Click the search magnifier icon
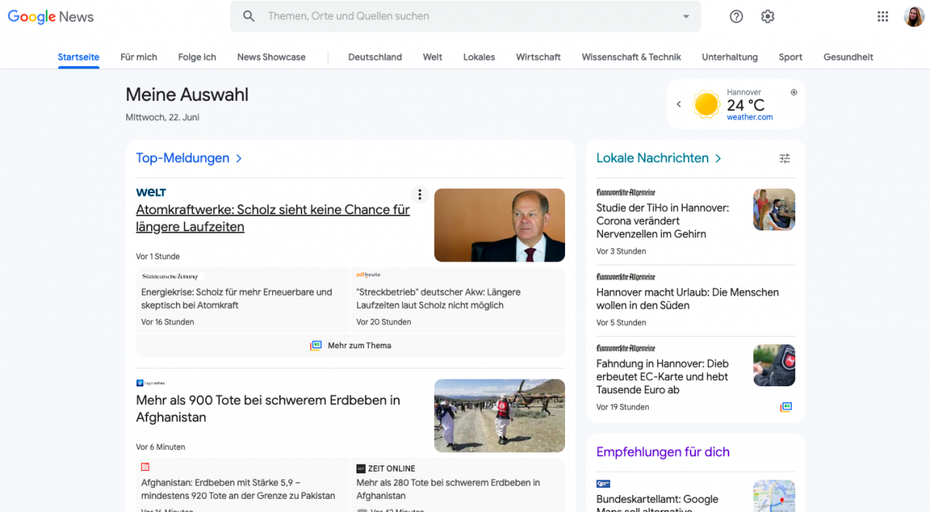 coord(249,16)
